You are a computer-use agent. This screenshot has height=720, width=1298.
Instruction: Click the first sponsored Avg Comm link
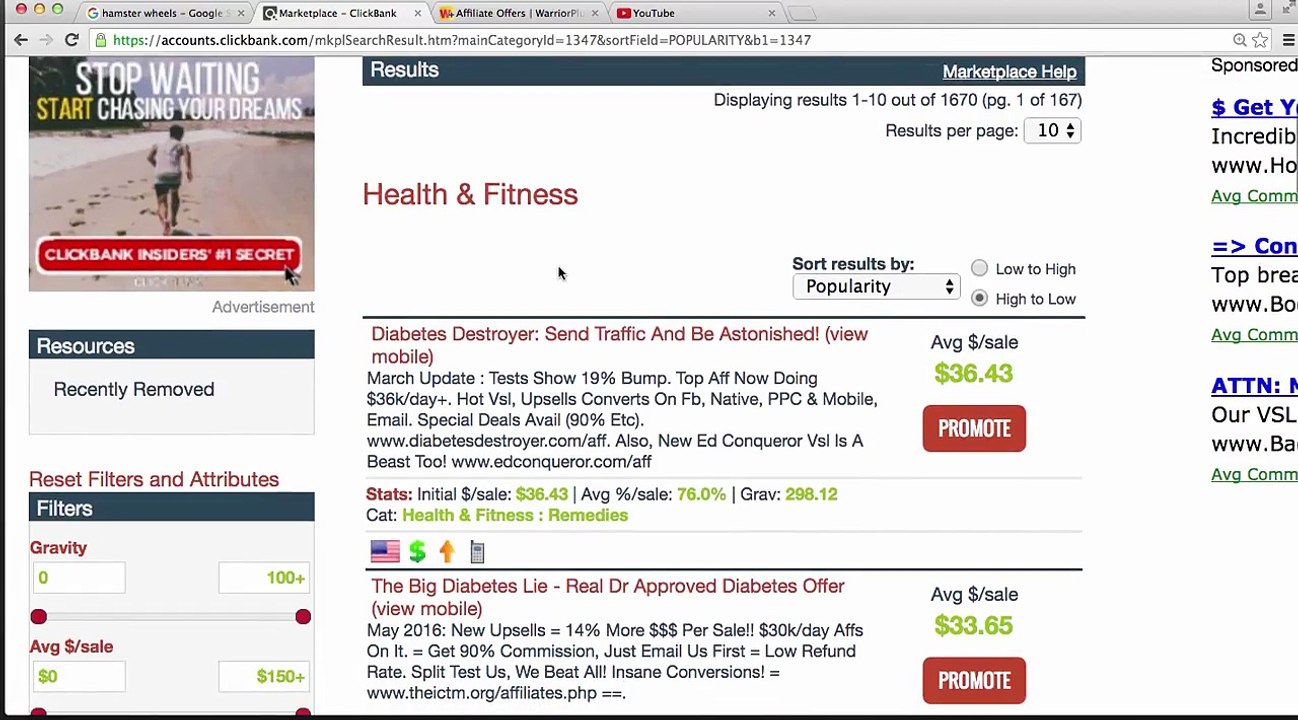pos(1254,196)
